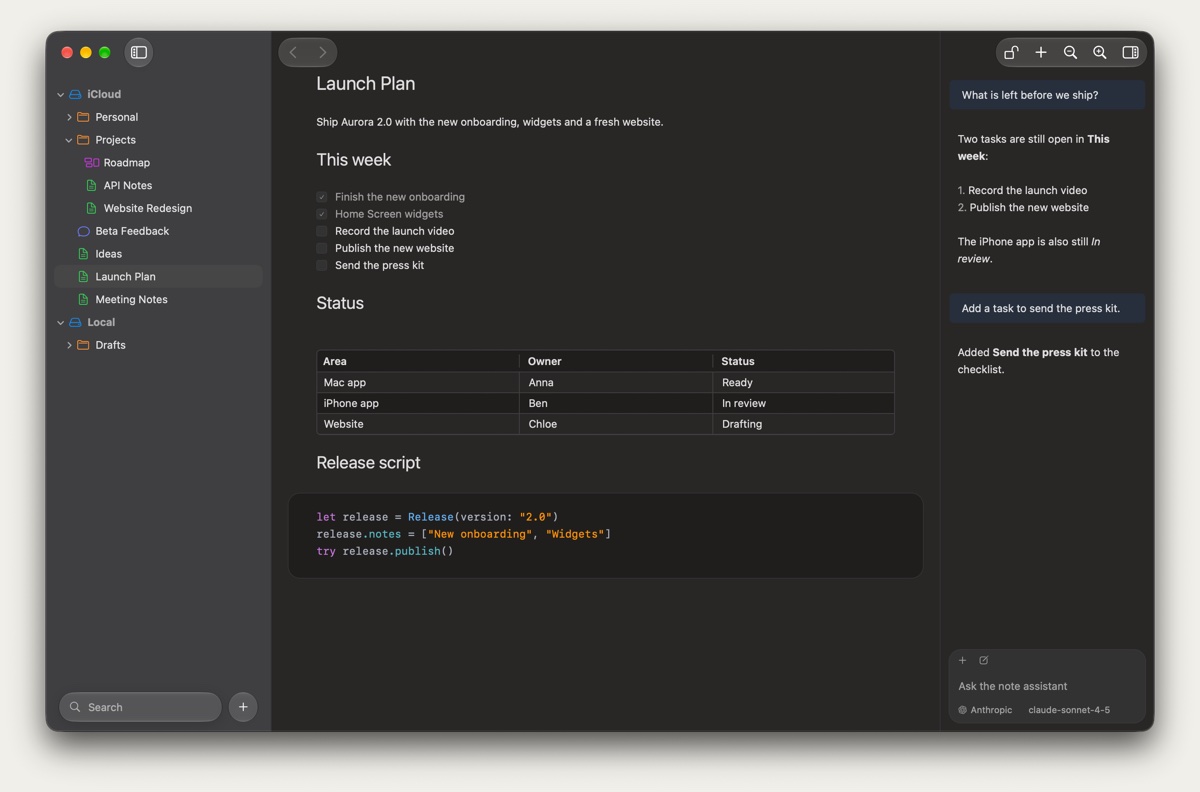The height and width of the screenshot is (792, 1200).
Task: Zoom in with the plus magnifier
Action: click(x=1100, y=52)
